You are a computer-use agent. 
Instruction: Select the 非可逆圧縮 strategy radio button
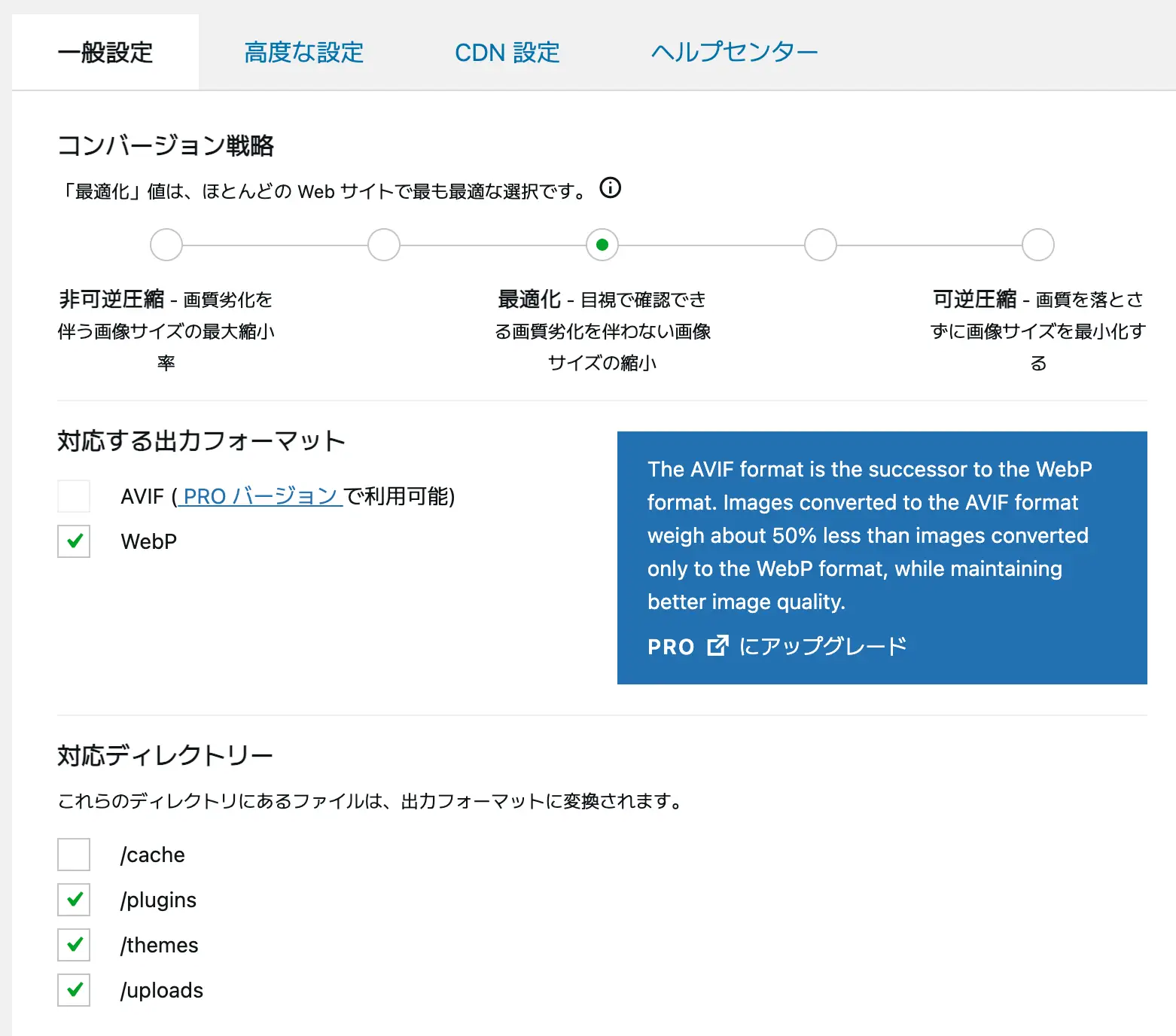click(166, 245)
